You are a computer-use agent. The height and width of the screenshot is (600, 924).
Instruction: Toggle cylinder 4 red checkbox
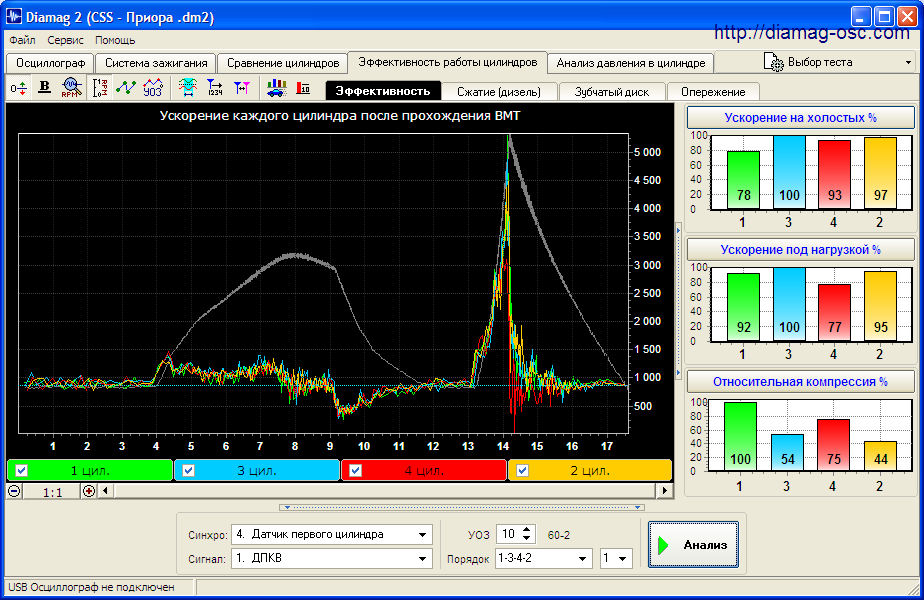tap(355, 470)
